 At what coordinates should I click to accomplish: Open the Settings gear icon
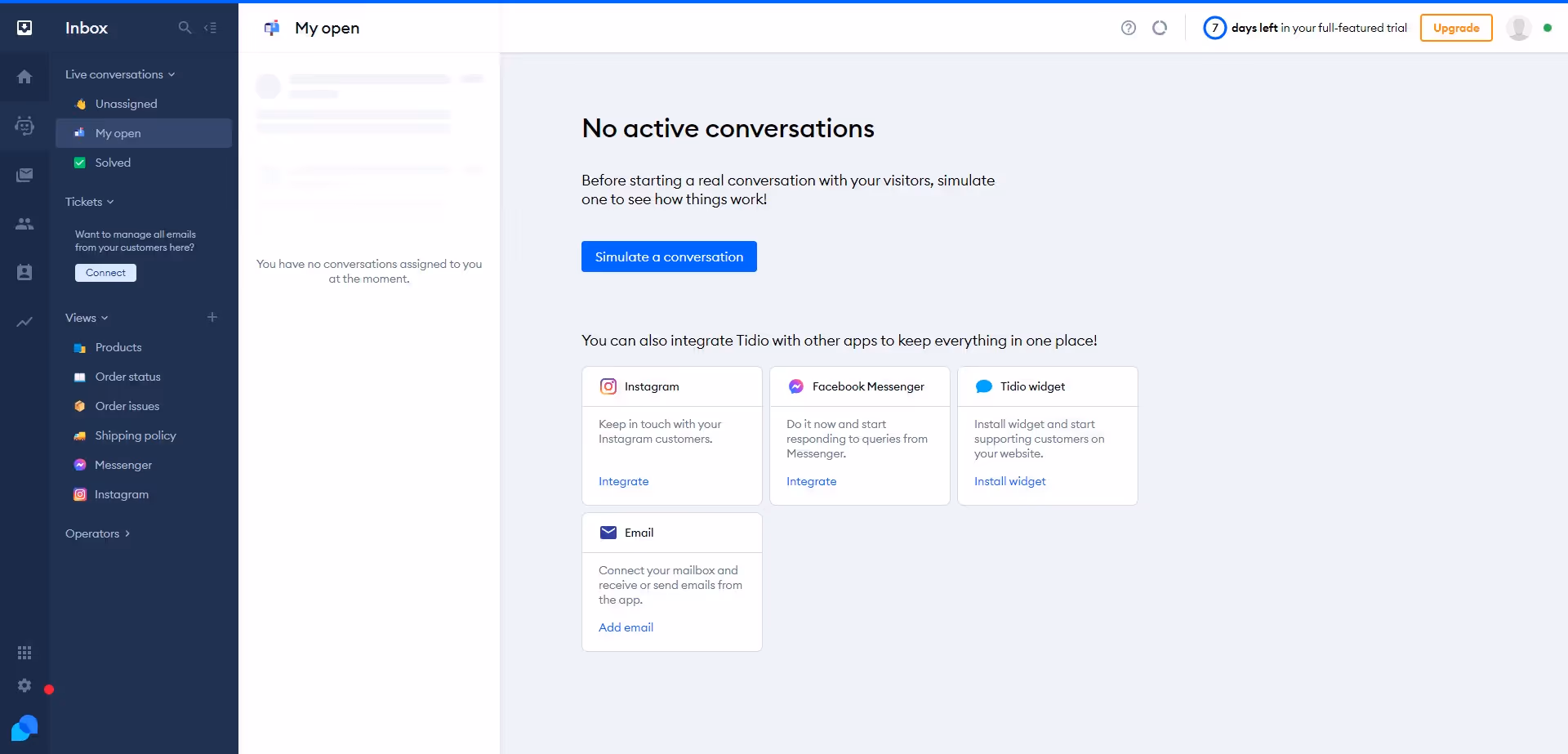click(x=24, y=685)
